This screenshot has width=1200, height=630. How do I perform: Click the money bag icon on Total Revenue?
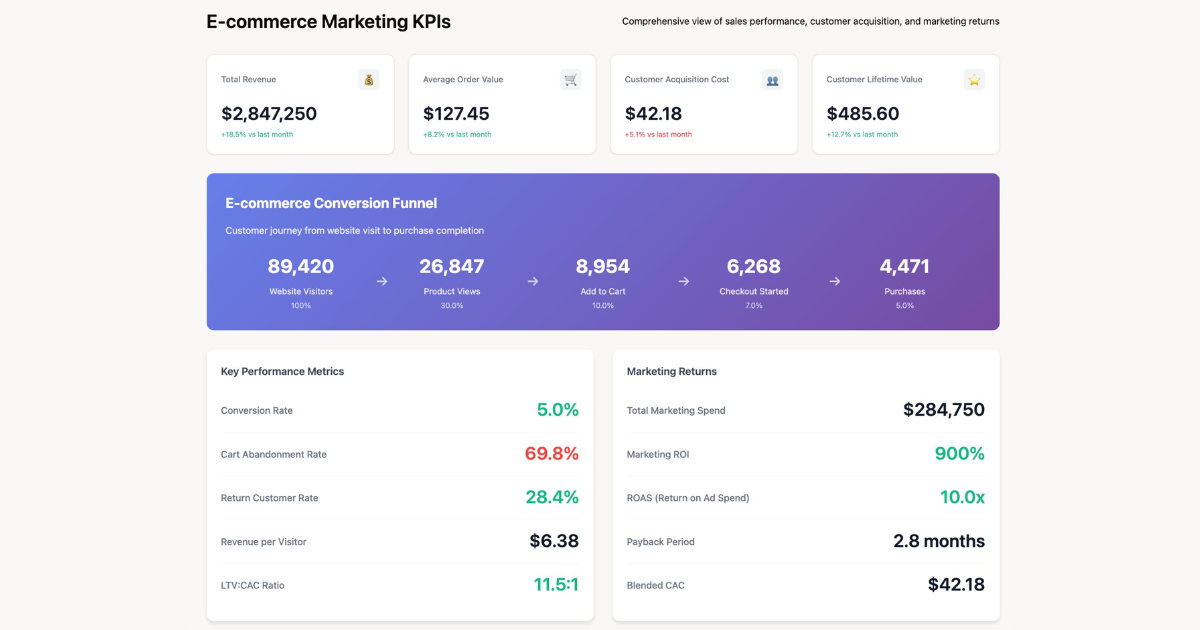coord(369,79)
